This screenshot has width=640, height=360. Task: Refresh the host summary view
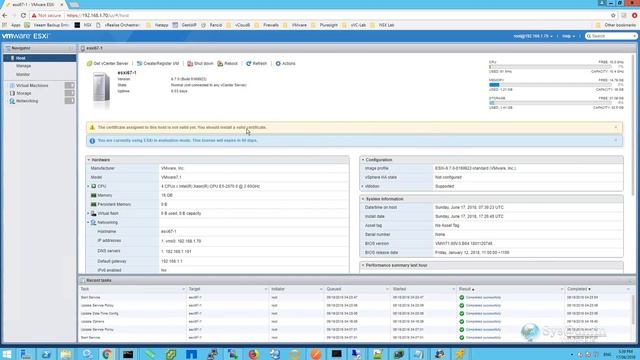pos(256,64)
